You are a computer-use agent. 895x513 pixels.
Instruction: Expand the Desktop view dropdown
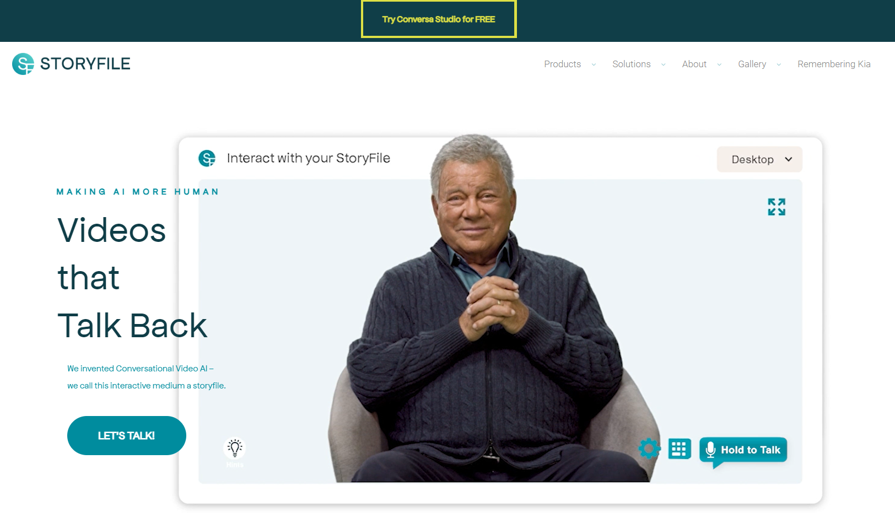[x=759, y=159]
